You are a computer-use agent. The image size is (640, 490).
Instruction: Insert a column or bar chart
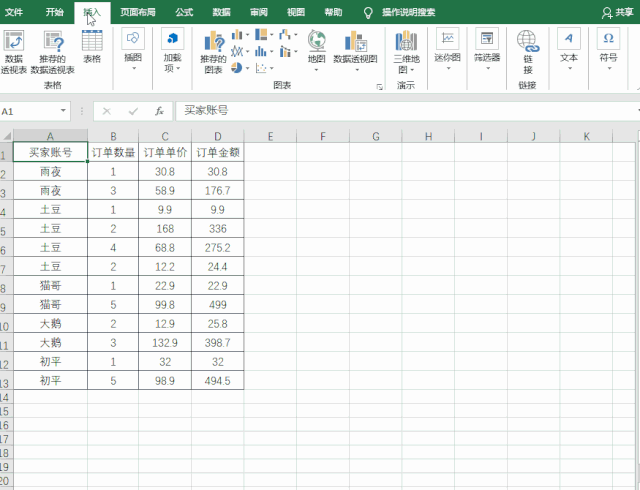240,35
